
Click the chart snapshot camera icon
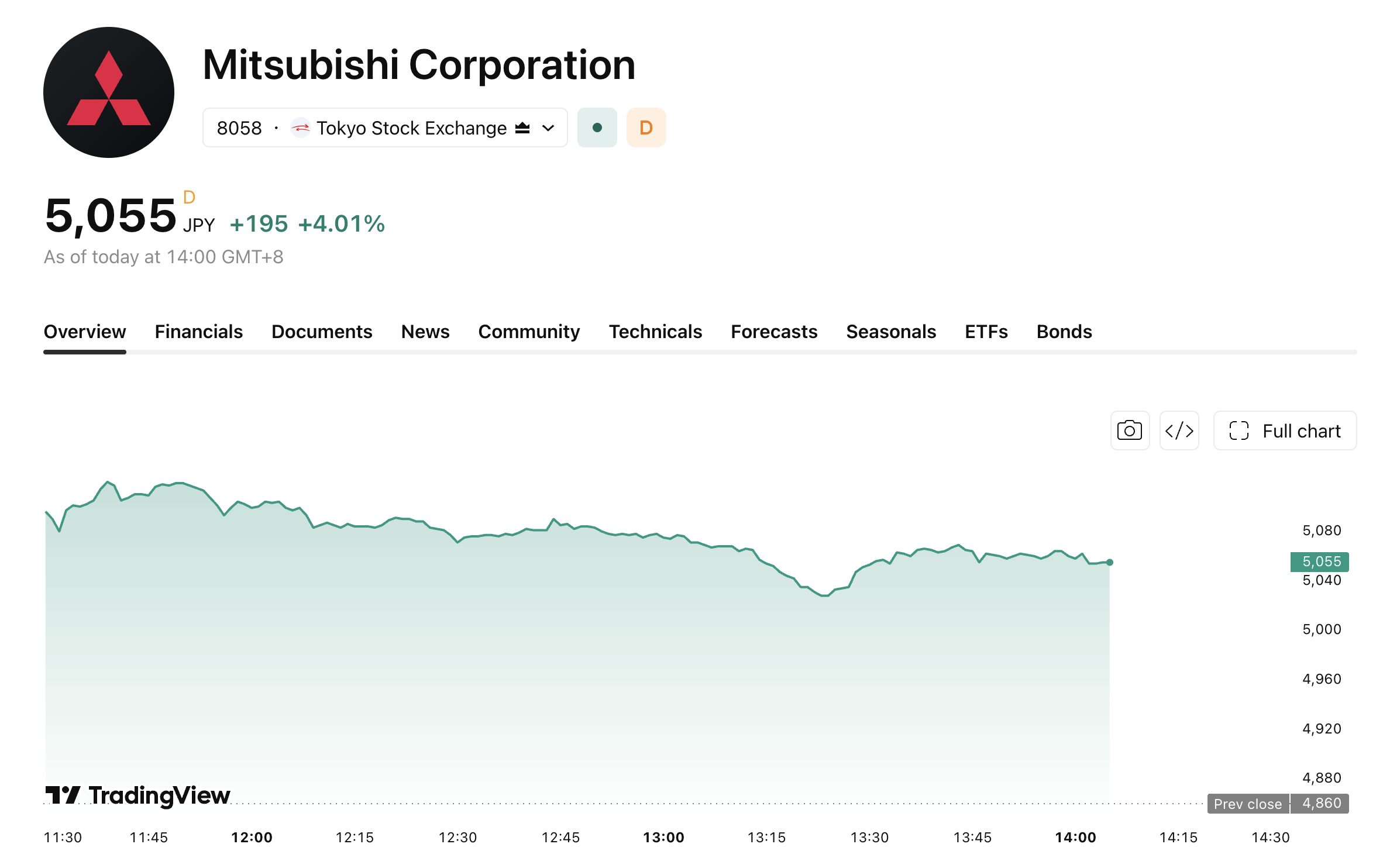[1129, 430]
